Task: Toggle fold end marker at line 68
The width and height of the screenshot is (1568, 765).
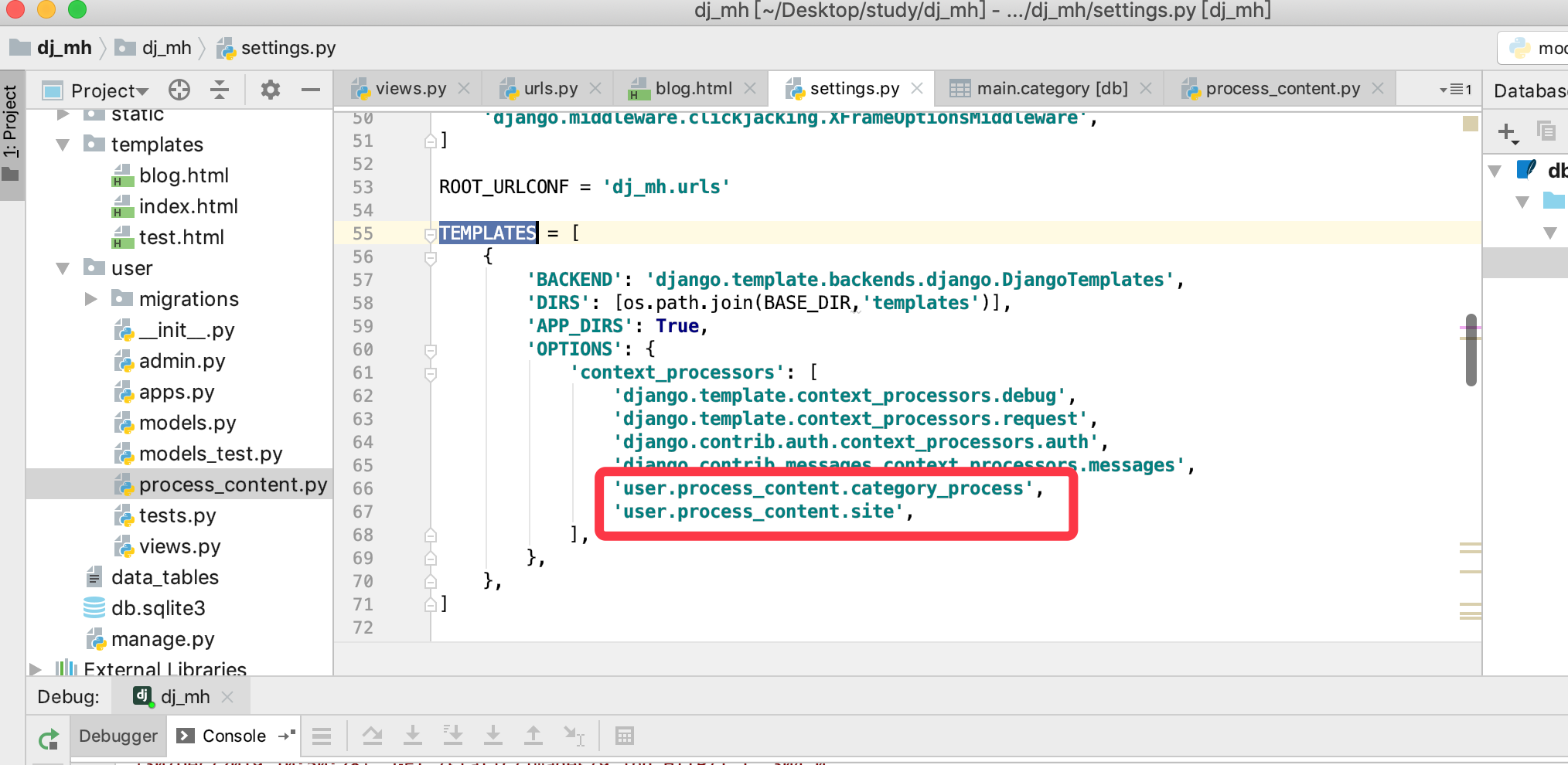Action: point(431,535)
